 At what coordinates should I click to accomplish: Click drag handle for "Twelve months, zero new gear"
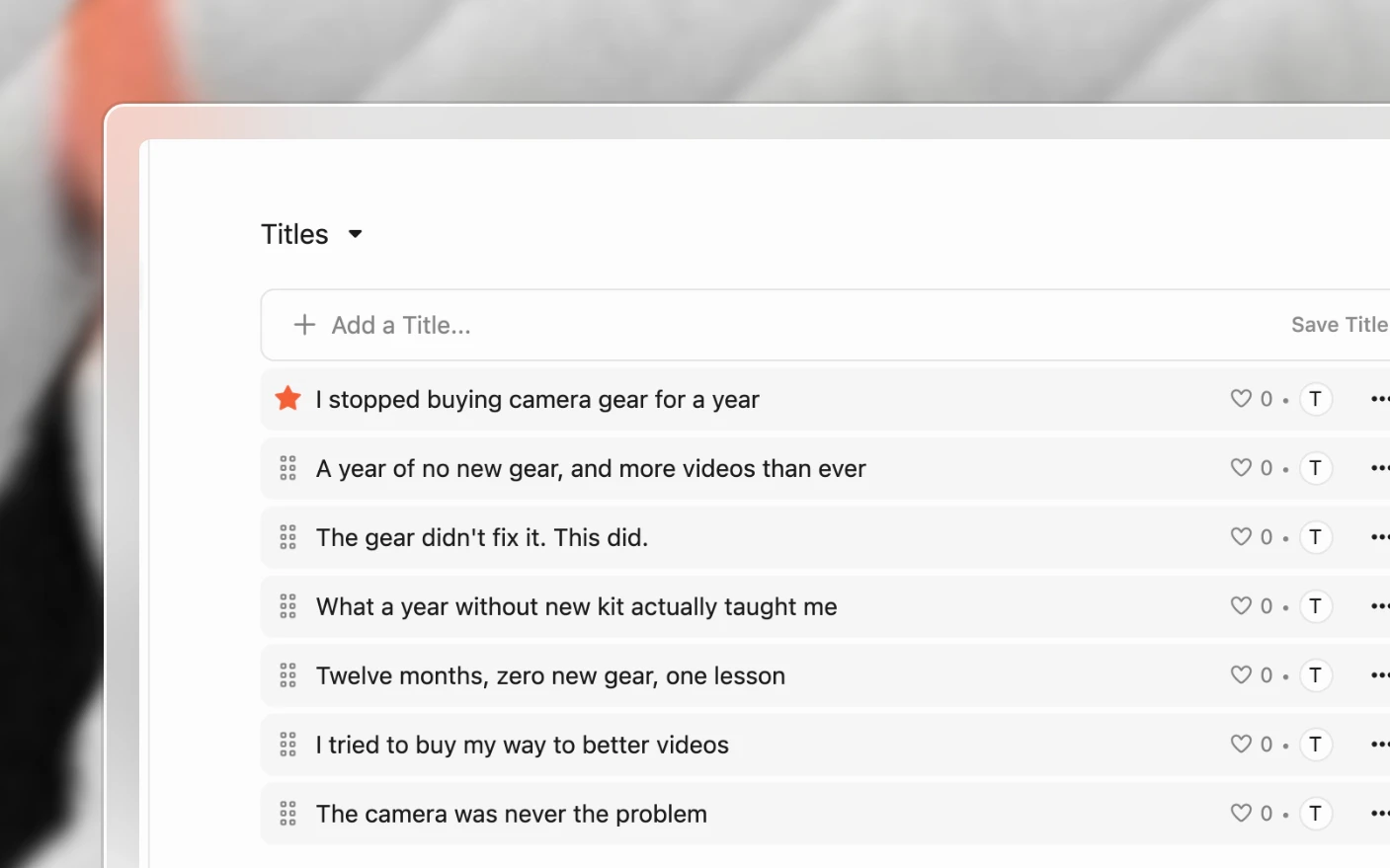pos(287,675)
